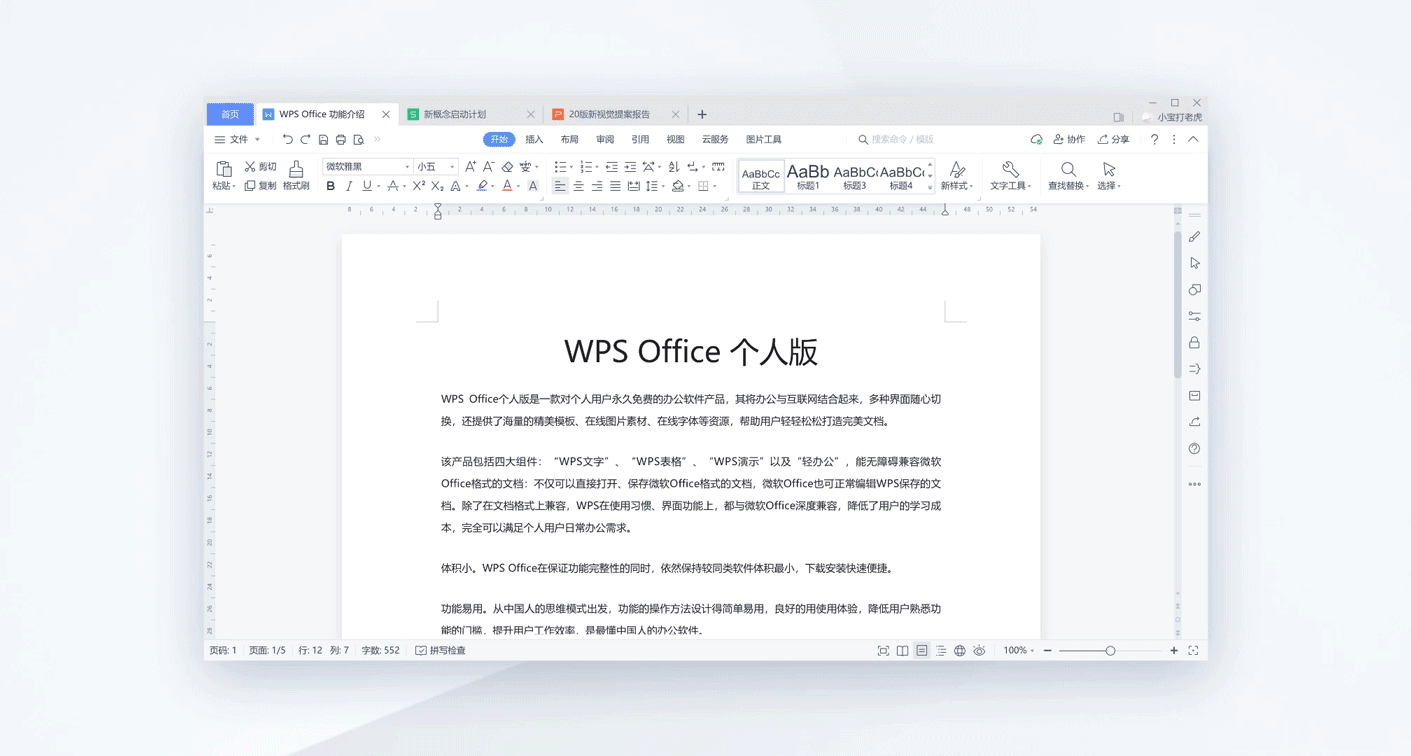
Task: Click the Share (分享) button
Action: pos(1114,140)
